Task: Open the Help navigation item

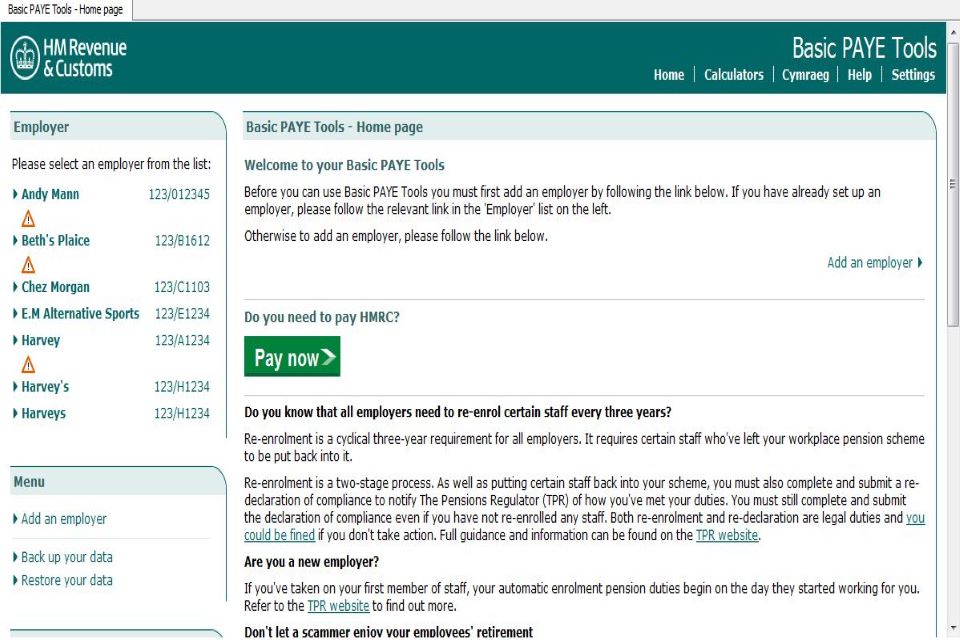Action: coord(860,75)
